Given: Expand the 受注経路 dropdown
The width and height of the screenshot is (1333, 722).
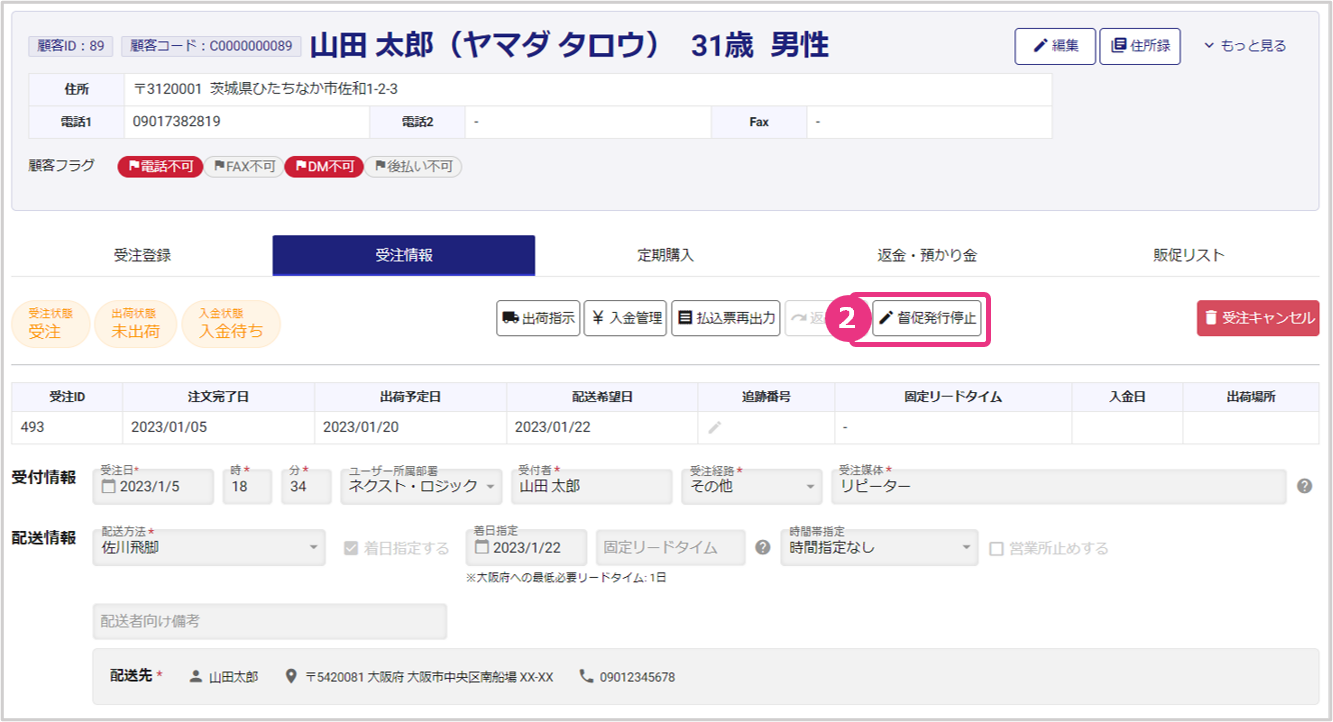Looking at the screenshot, I should coord(752,486).
